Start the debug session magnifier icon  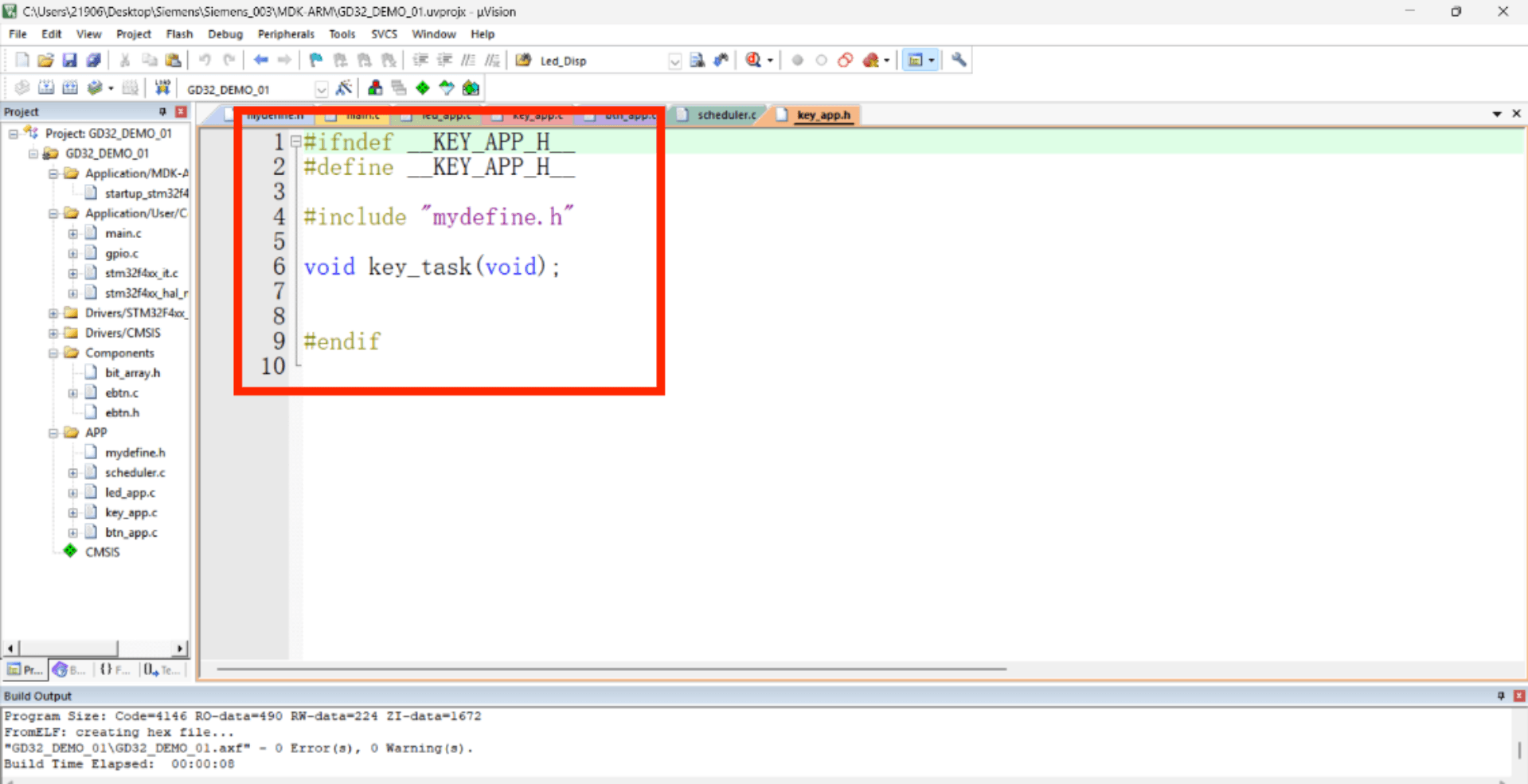click(753, 60)
